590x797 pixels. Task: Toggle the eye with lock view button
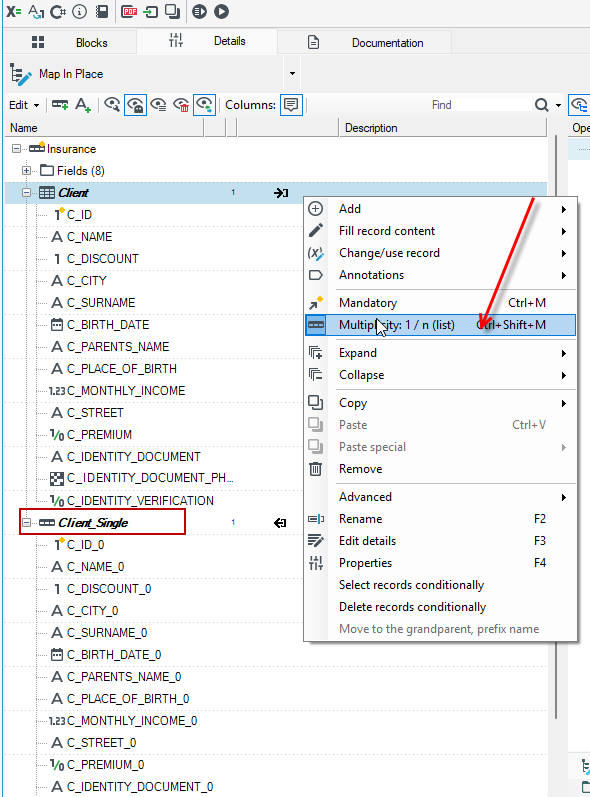click(x=135, y=105)
